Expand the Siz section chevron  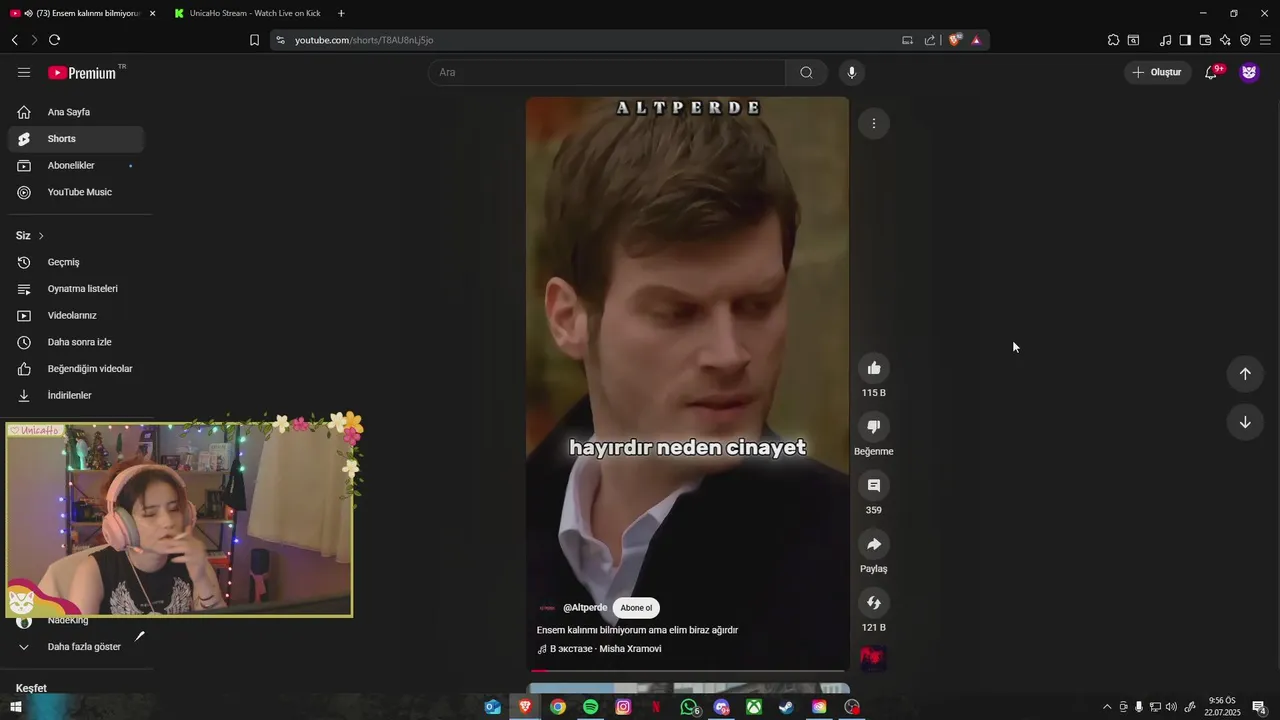coord(41,236)
